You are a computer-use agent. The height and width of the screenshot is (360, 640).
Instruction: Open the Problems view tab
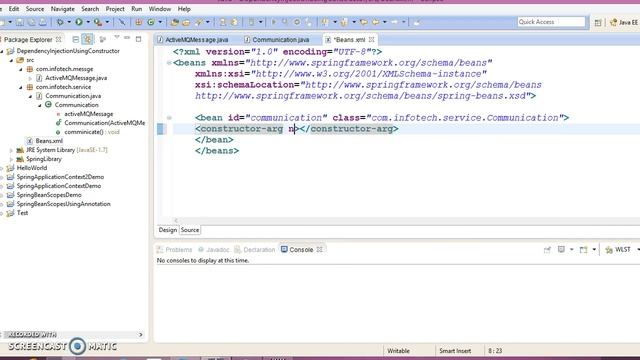(x=174, y=249)
